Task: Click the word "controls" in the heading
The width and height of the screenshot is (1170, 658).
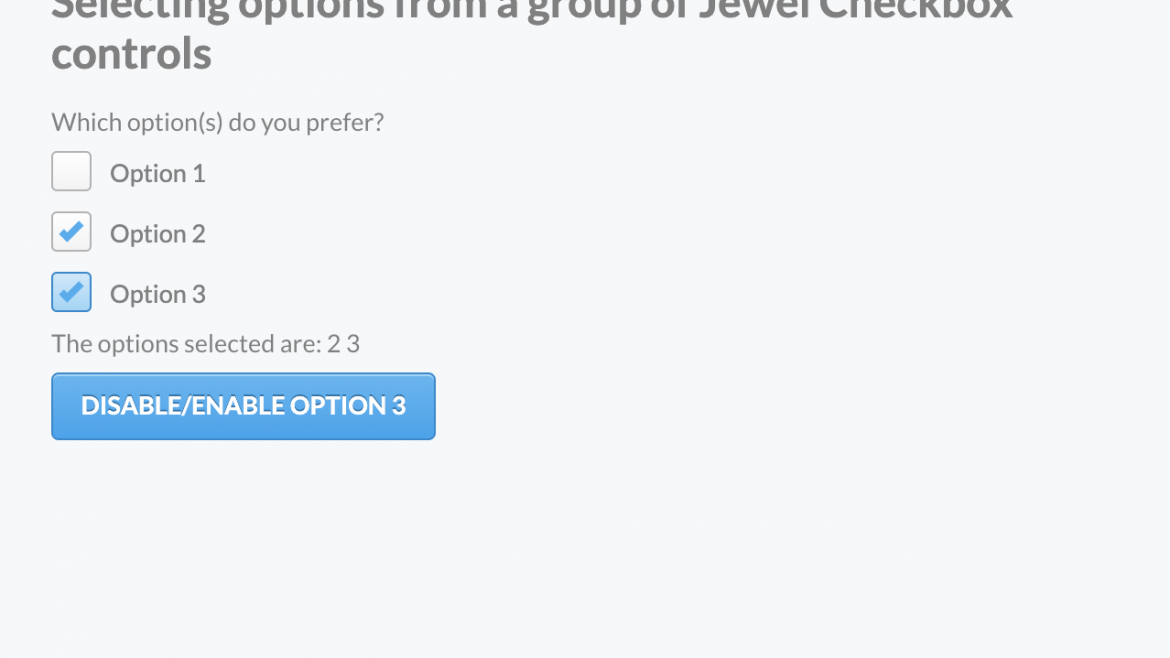Action: [x=131, y=53]
